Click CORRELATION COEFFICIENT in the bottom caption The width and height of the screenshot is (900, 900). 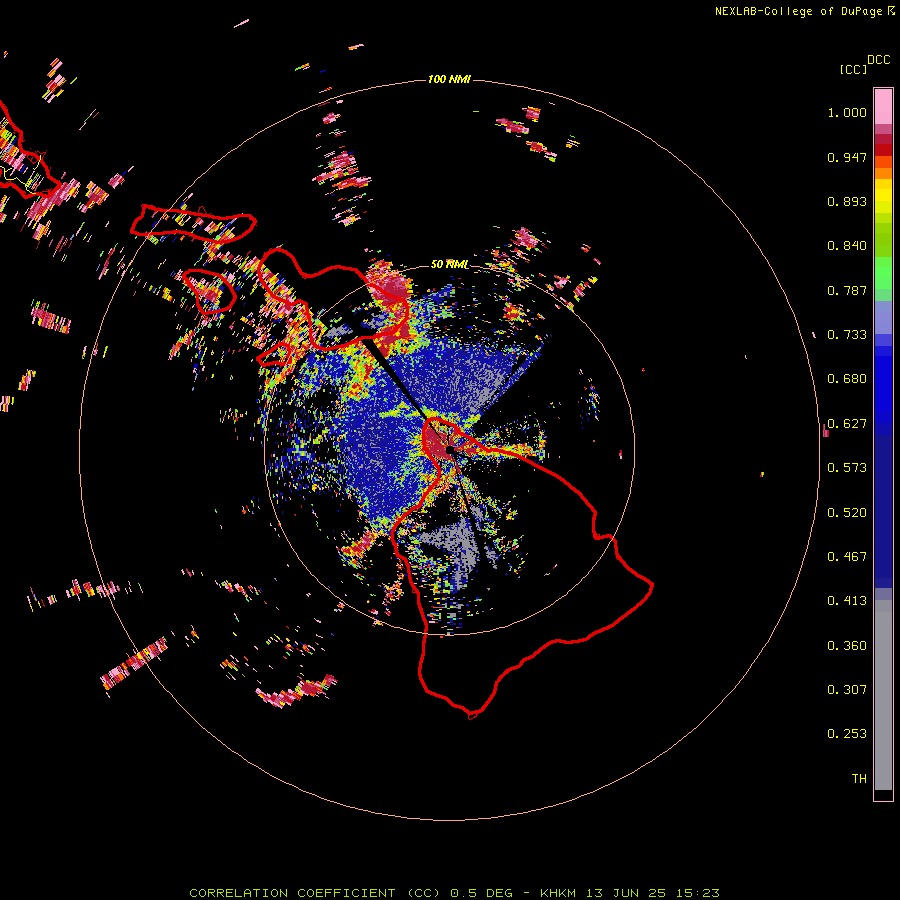(x=292, y=893)
